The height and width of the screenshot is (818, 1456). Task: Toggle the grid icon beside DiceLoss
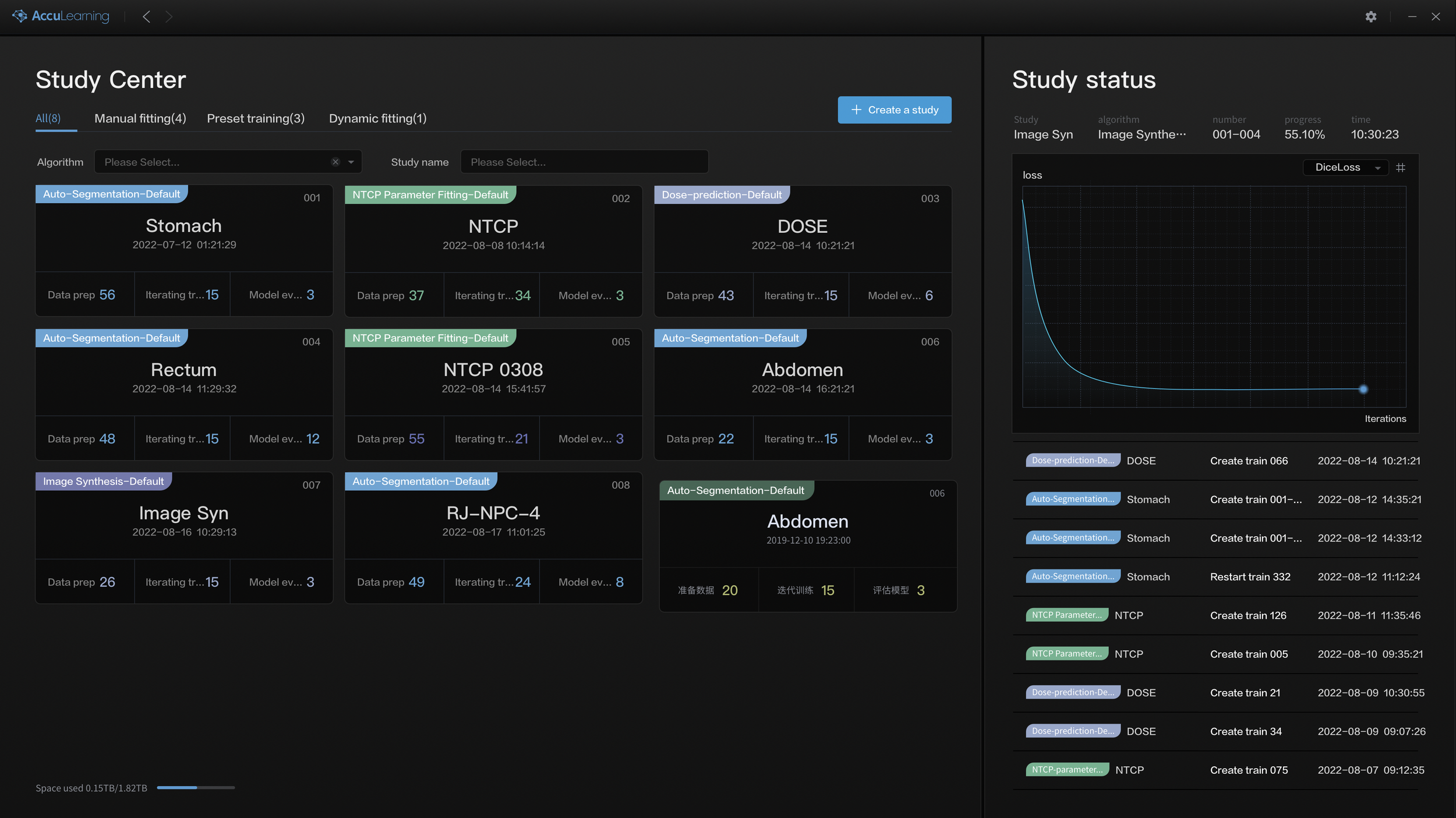(1401, 167)
